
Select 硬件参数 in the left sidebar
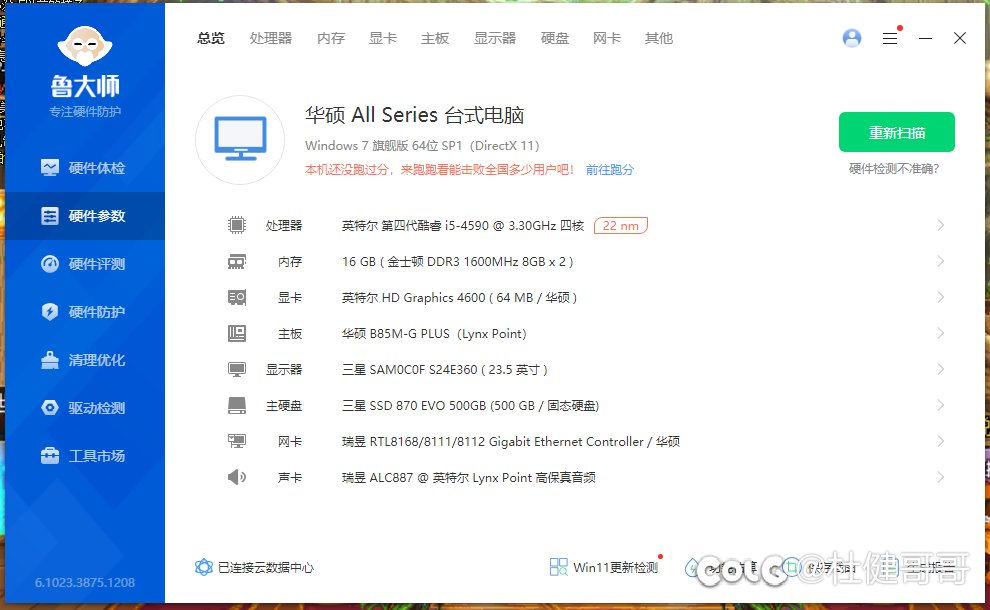pyautogui.click(x=83, y=216)
